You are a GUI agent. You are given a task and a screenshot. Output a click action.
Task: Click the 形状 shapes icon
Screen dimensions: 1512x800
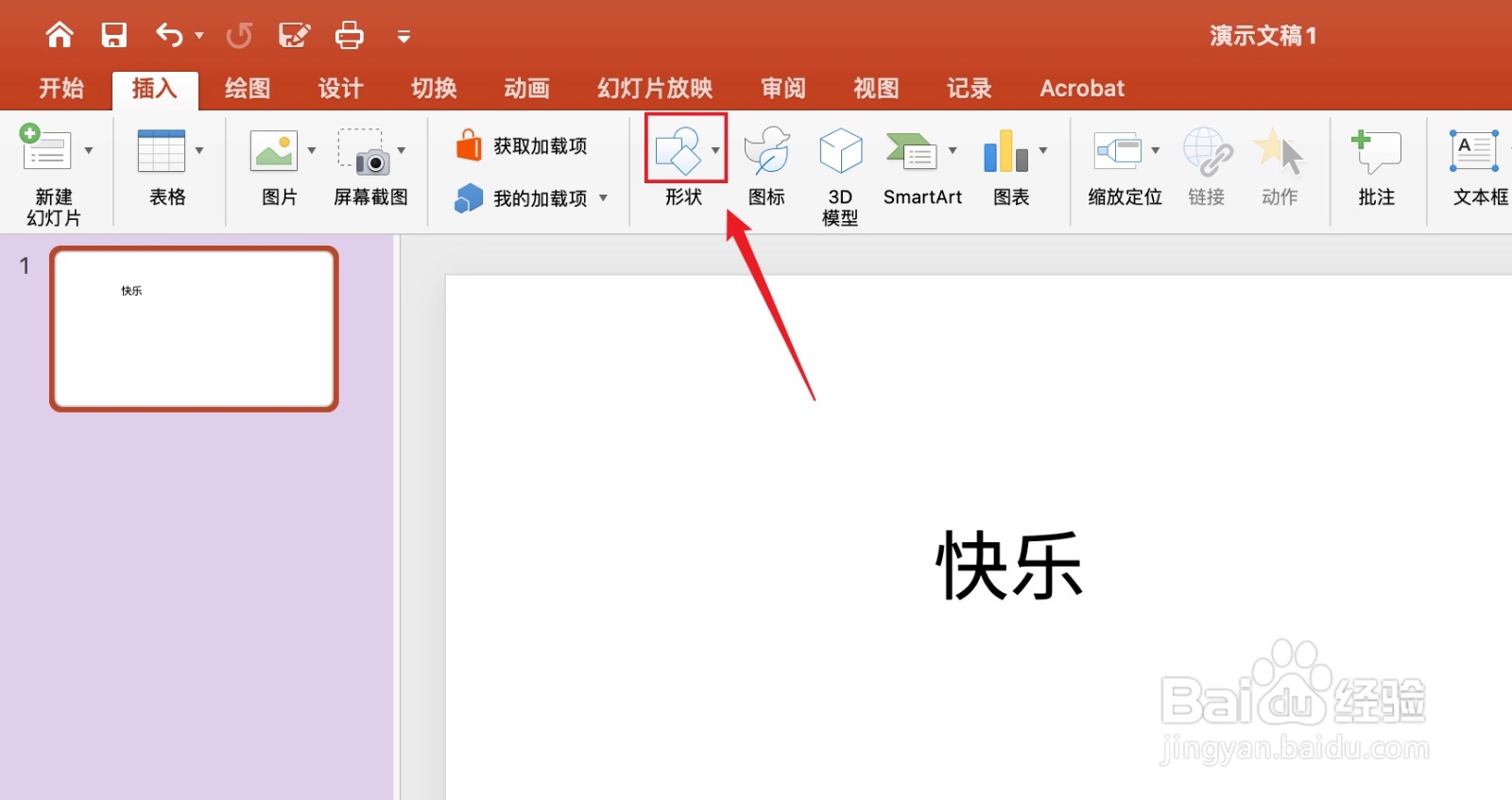click(x=679, y=150)
